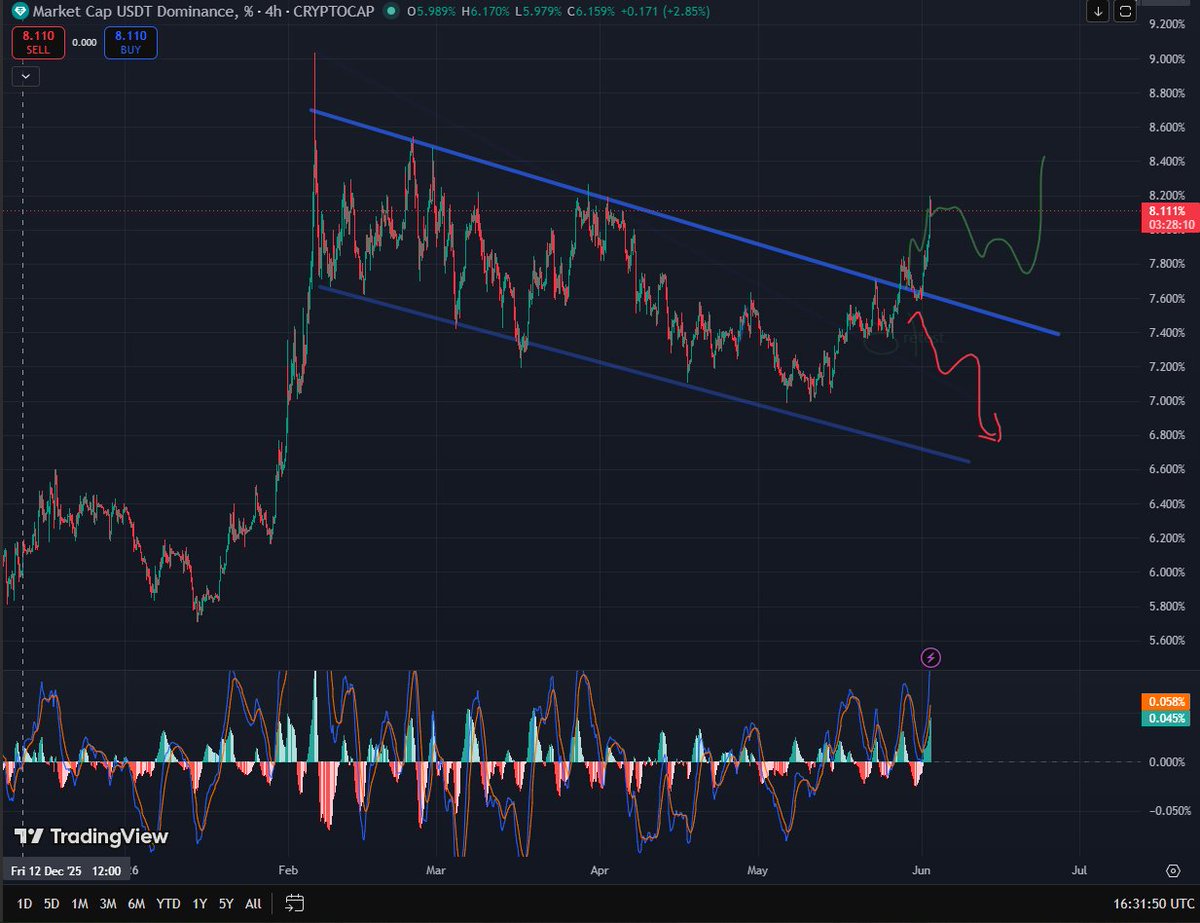Click the Jul label on time axis
The image size is (1200, 923).
tap(1080, 871)
